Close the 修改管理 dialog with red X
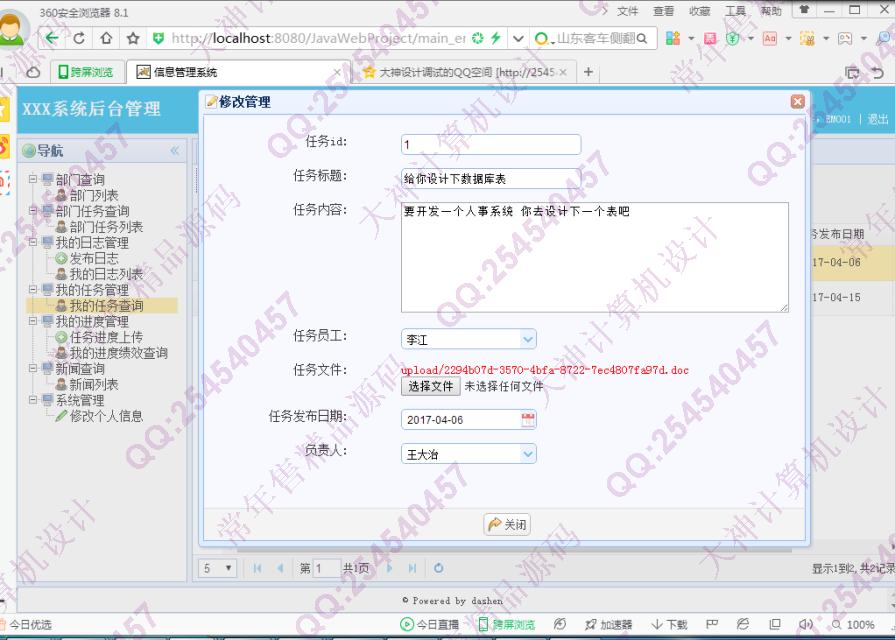Viewport: 895px width, 640px height. pyautogui.click(x=797, y=102)
